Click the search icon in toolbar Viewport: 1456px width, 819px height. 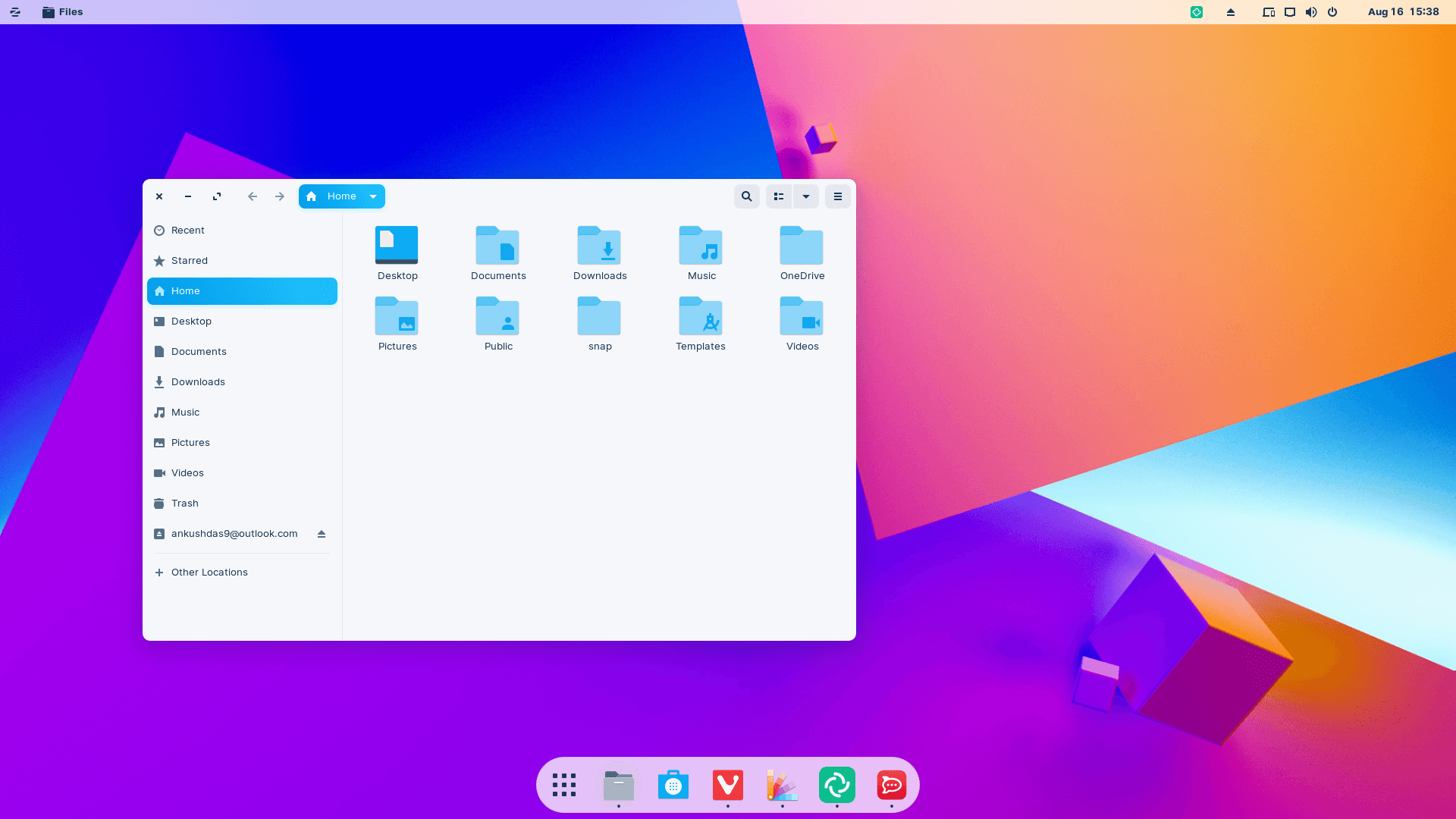(x=747, y=196)
